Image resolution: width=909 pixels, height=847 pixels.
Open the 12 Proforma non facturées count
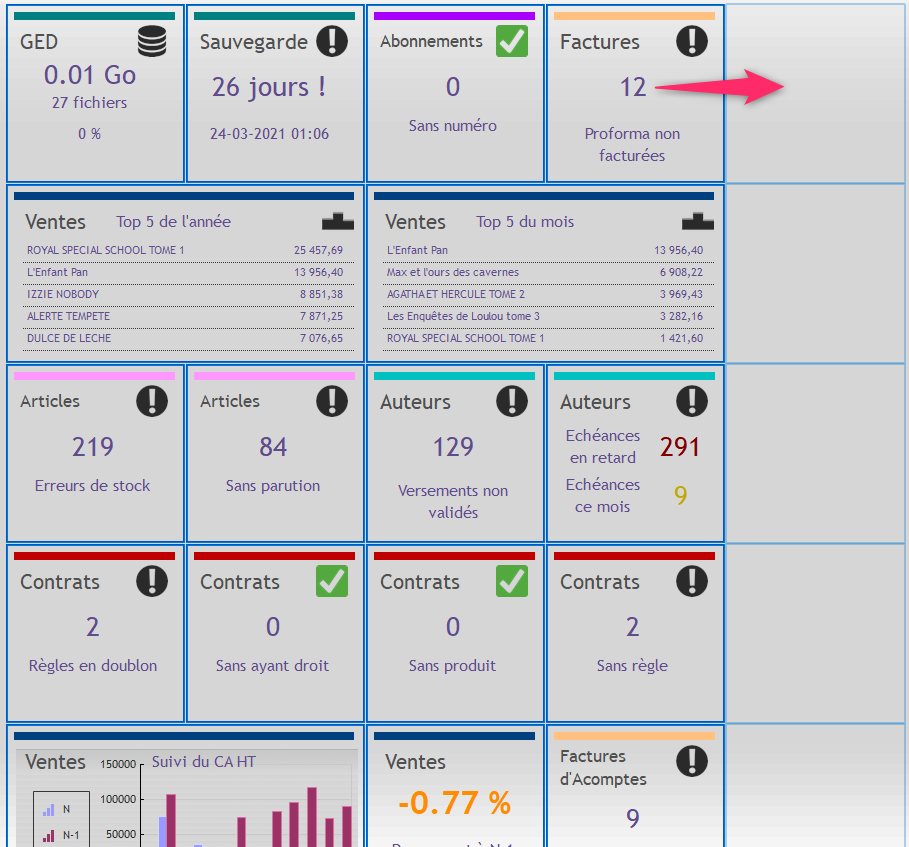[x=632, y=87]
